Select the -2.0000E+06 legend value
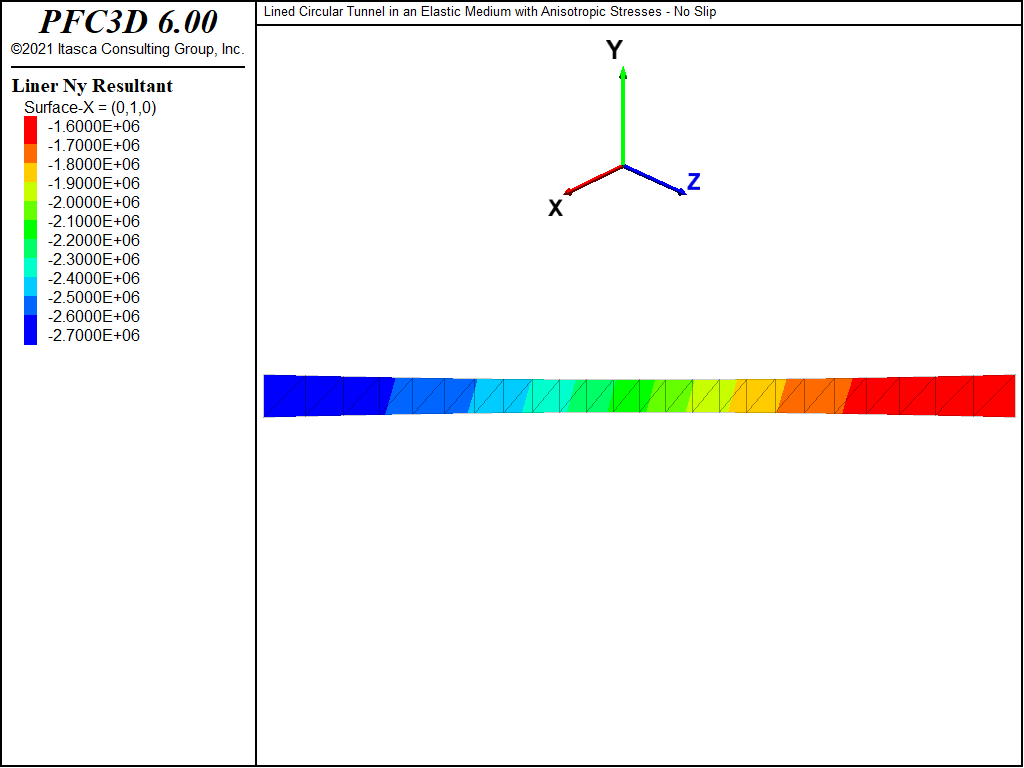 pos(94,202)
